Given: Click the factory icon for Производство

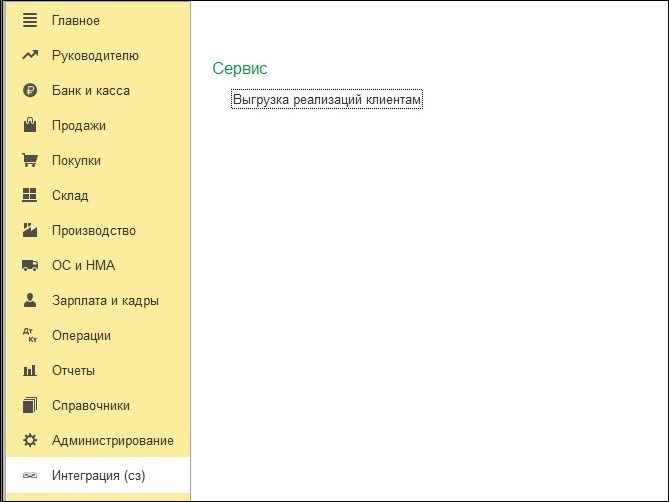Looking at the screenshot, I should point(30,231).
